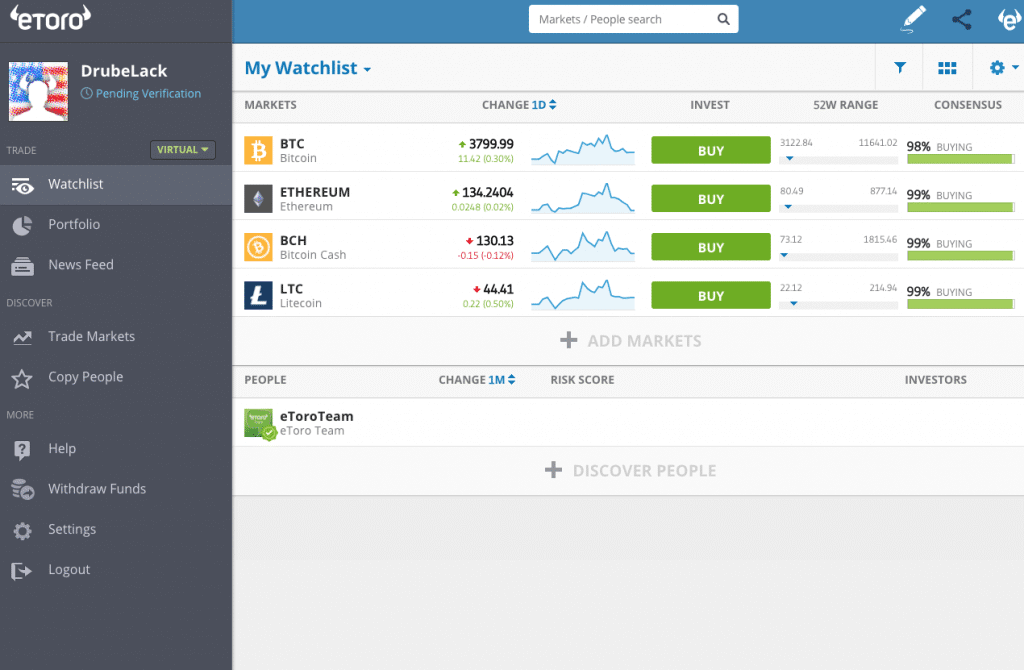1024x670 pixels.
Task: Click the Settings gear icon in sidebar
Action: pyautogui.click(x=22, y=531)
